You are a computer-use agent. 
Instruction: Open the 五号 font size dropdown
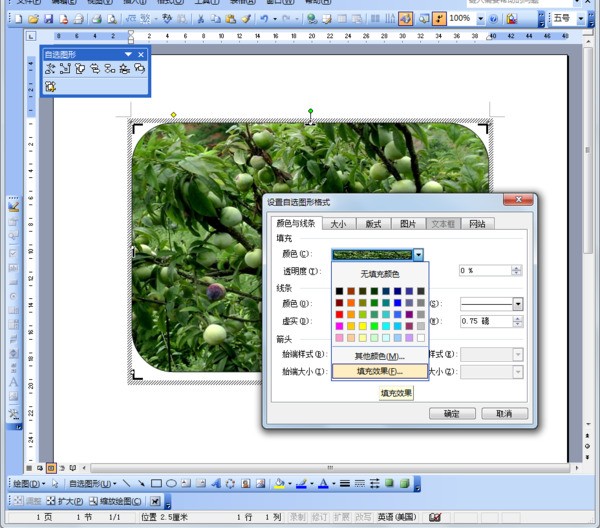click(x=580, y=18)
